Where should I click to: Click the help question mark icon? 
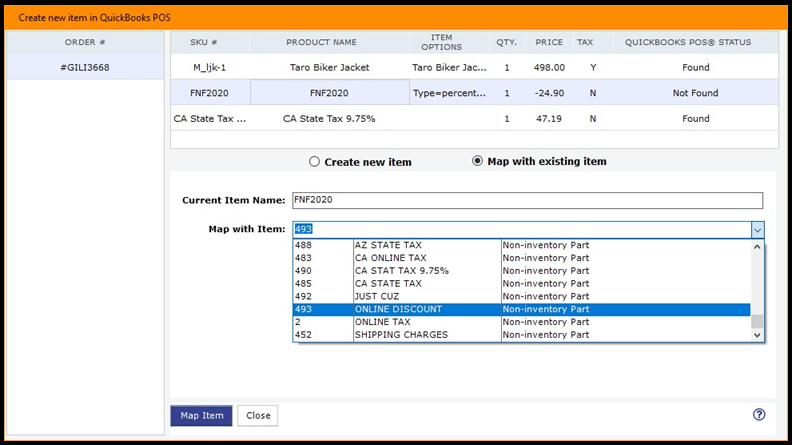[759, 415]
